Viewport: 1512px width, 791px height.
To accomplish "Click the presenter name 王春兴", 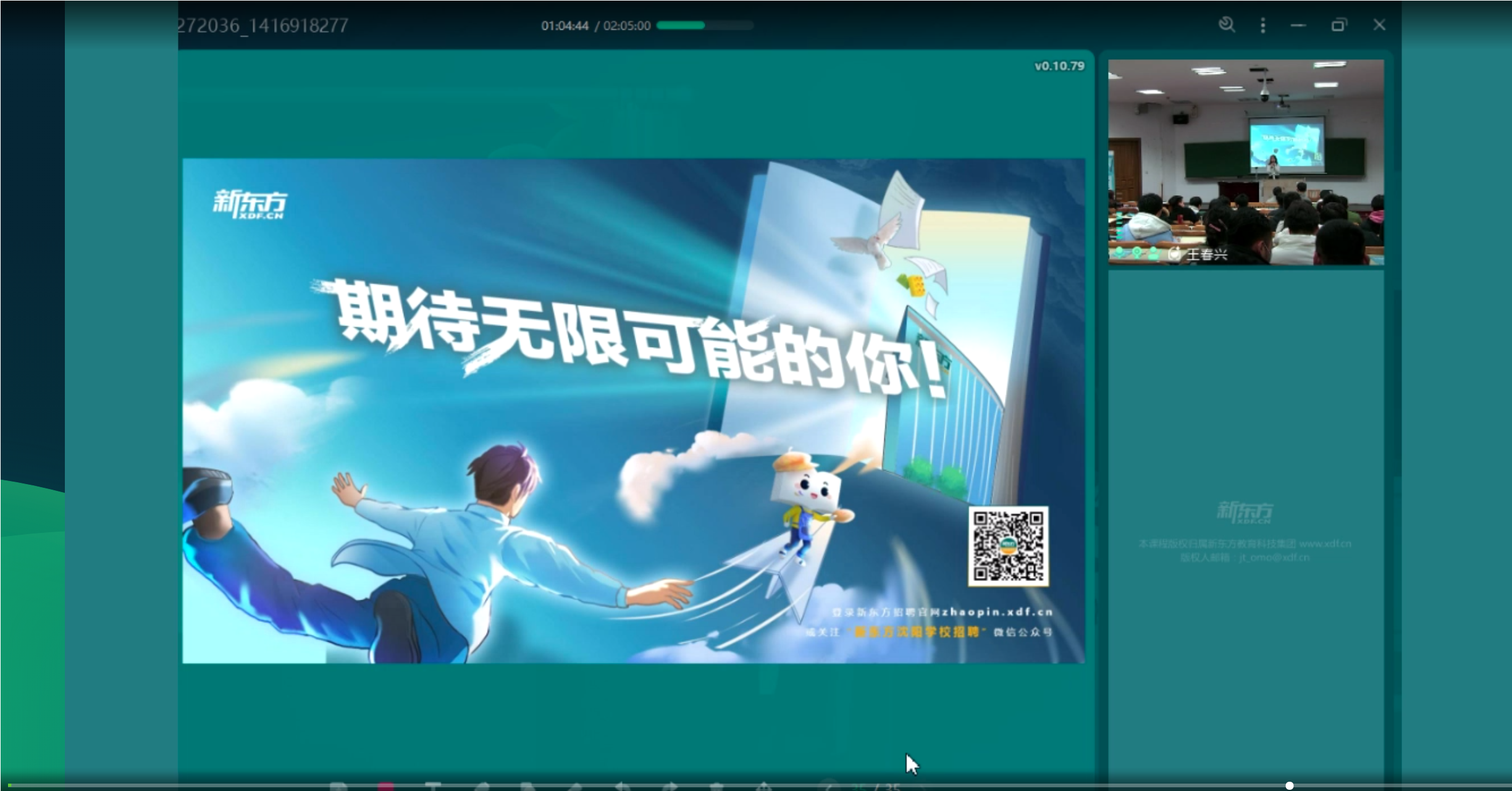I will click(1207, 254).
